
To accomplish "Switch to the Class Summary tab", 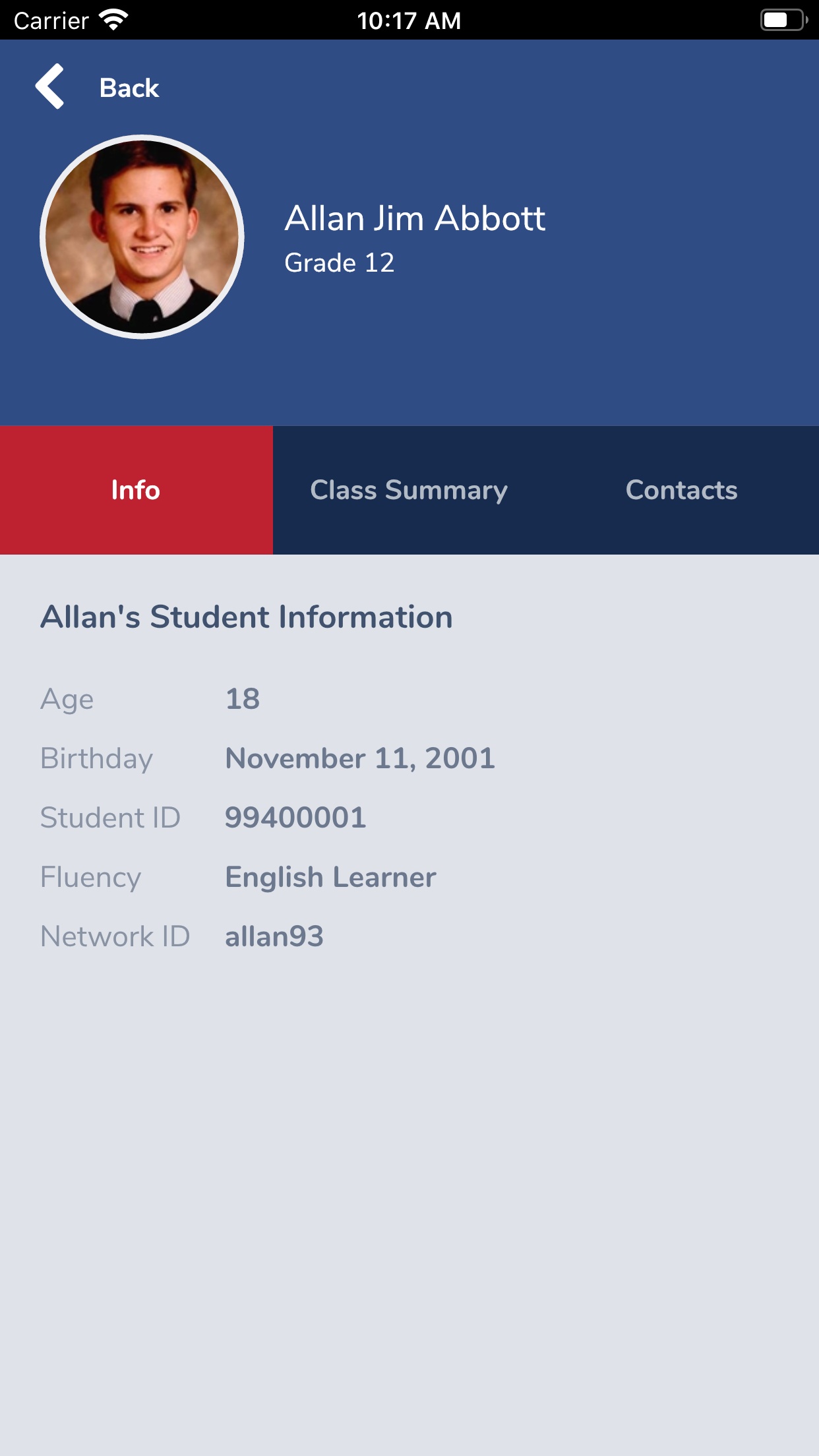I will coord(409,490).
